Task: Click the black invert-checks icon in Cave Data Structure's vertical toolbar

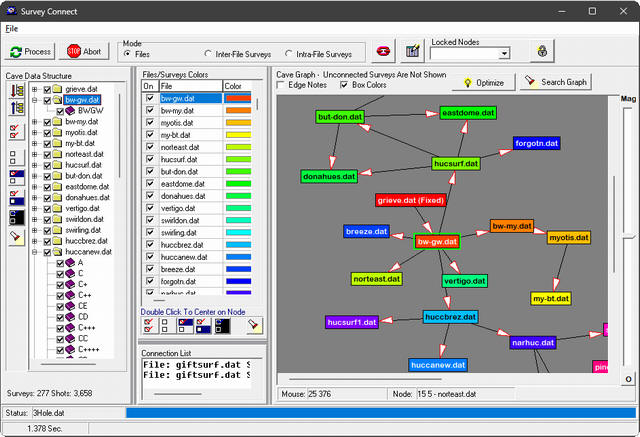Action: [16, 217]
